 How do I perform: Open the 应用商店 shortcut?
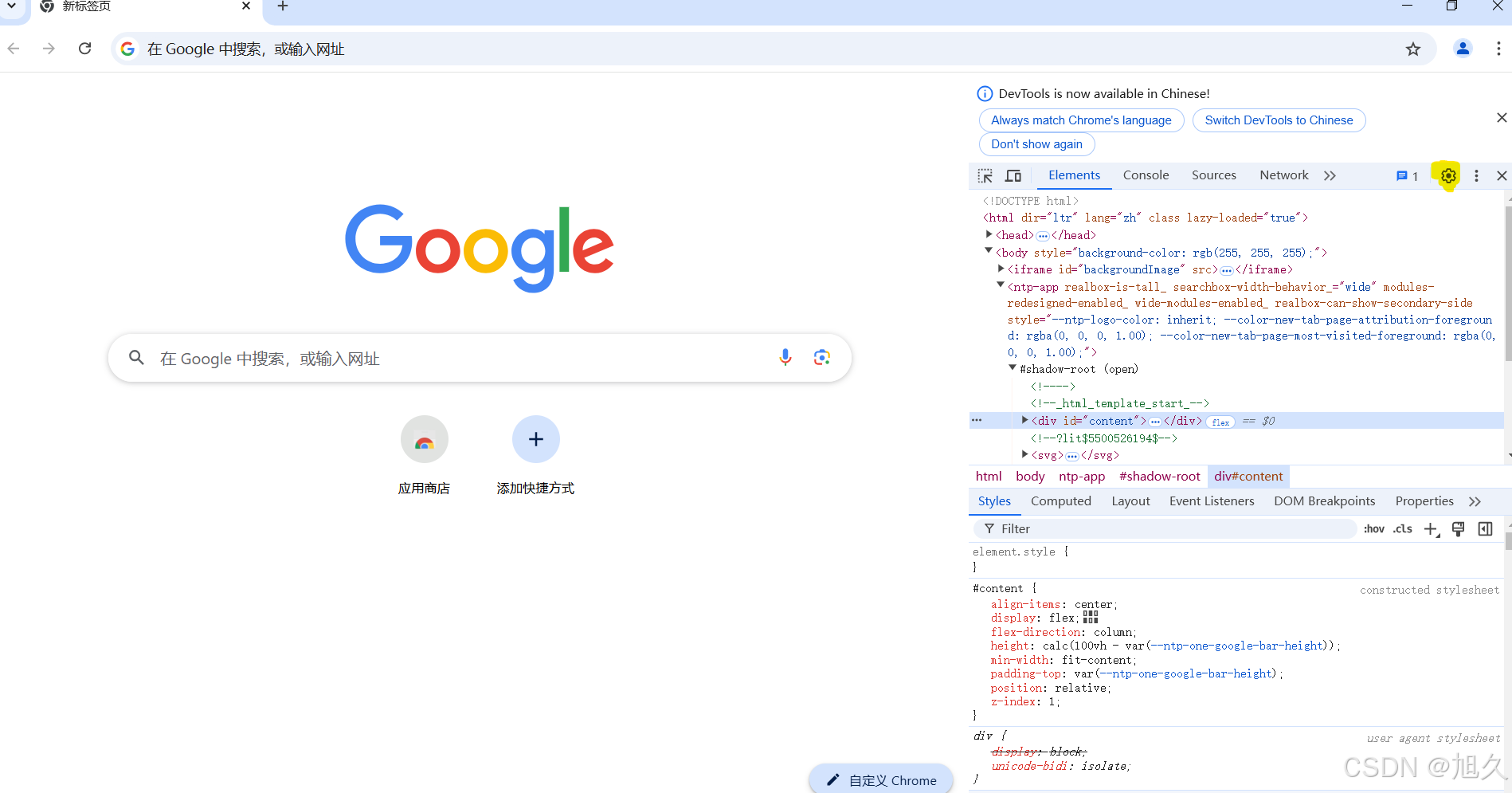tap(424, 455)
